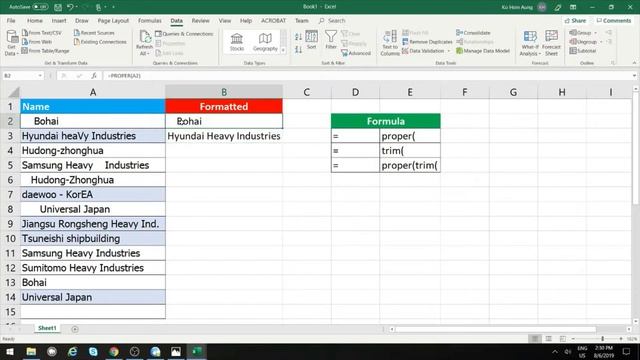Click the Group outline icon
Image resolution: width=640 pixels, height=360 pixels.
tap(573, 32)
